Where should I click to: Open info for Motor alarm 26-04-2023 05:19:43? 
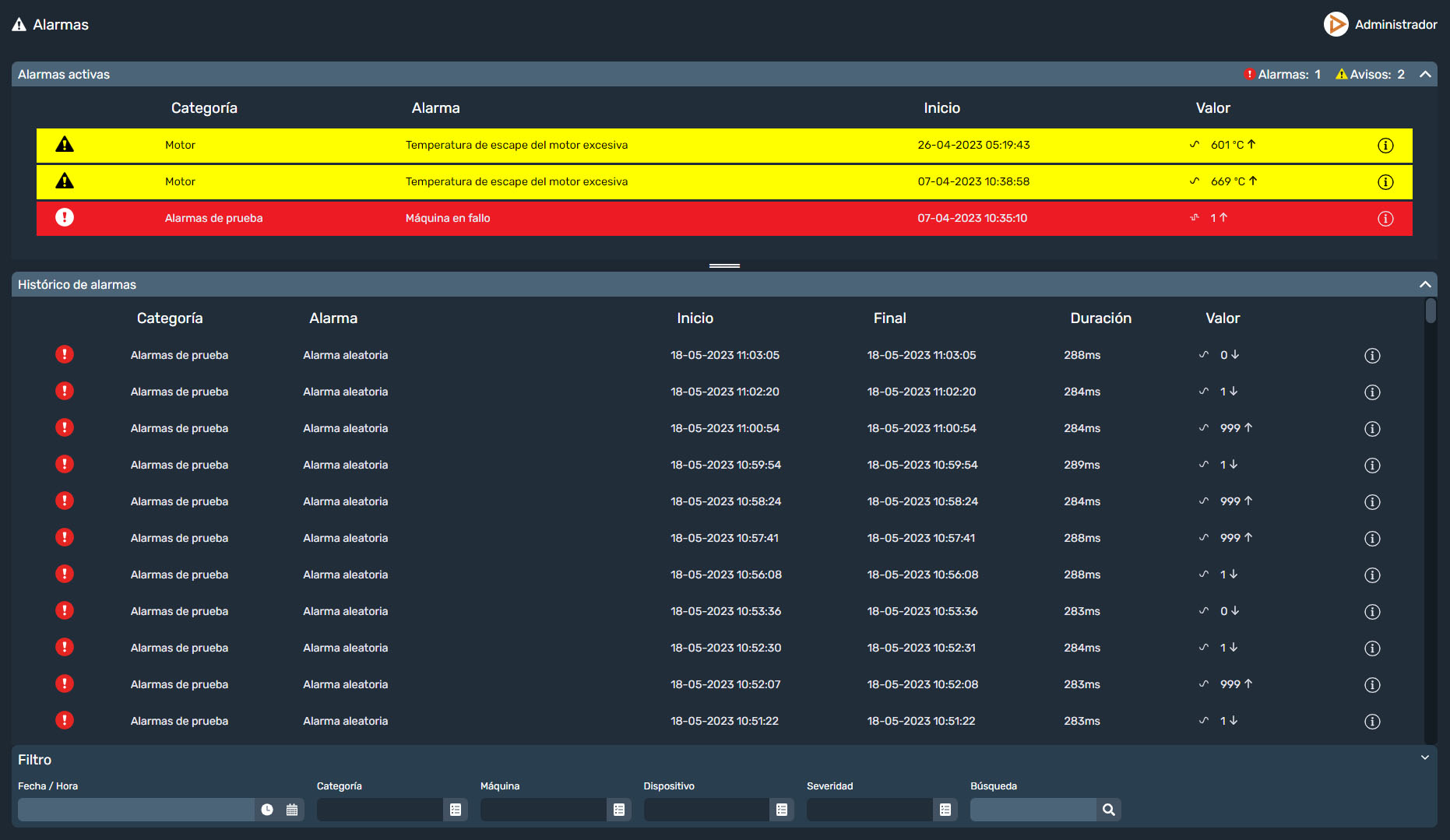(1385, 146)
